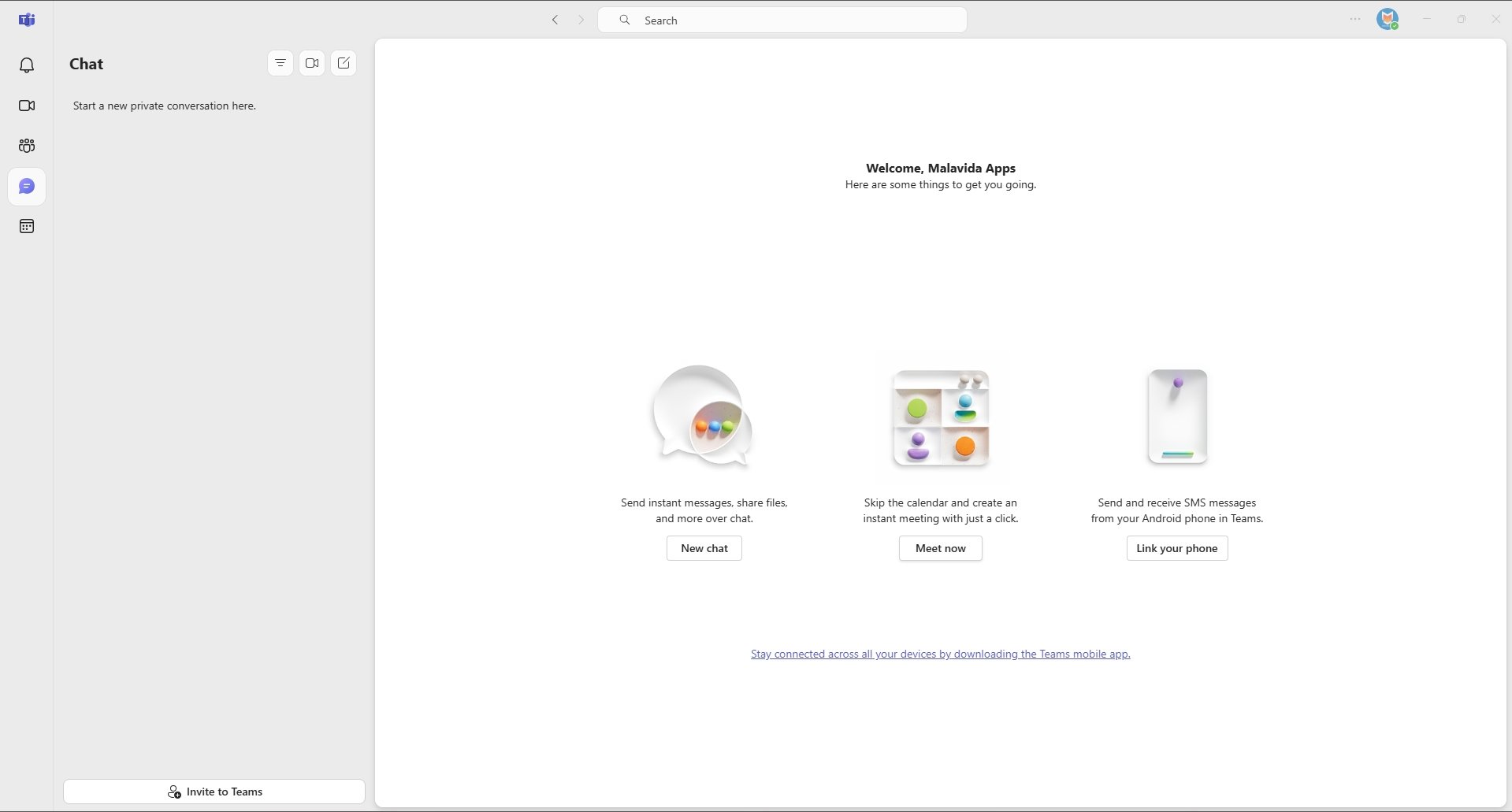The width and height of the screenshot is (1512, 812).
Task: Open the Communities people icon in sidebar
Action: coord(27,146)
